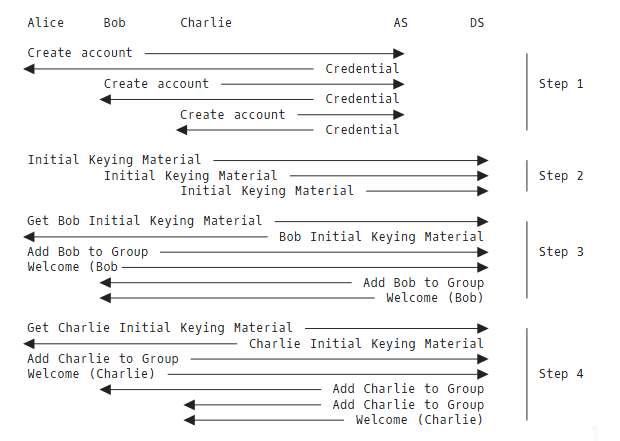The height and width of the screenshot is (441, 620).
Task: Select "Get Charlie Initial Keying Material" text
Action: [x=160, y=328]
